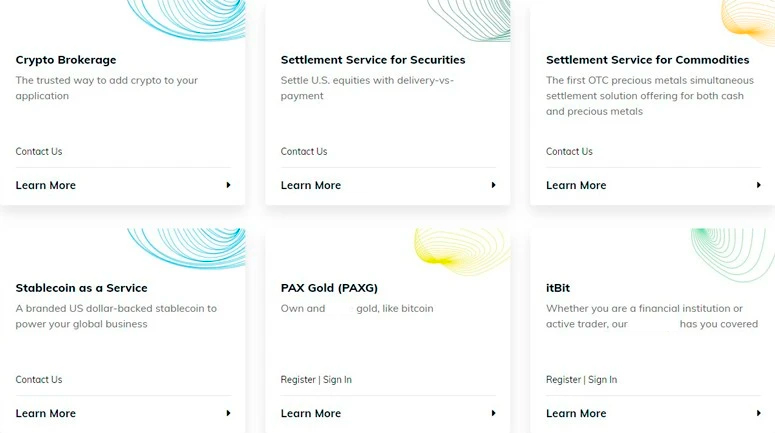Screen dimensions: 775x433
Task: Click the arrow icon on PAX Gold card
Action: pos(493,413)
